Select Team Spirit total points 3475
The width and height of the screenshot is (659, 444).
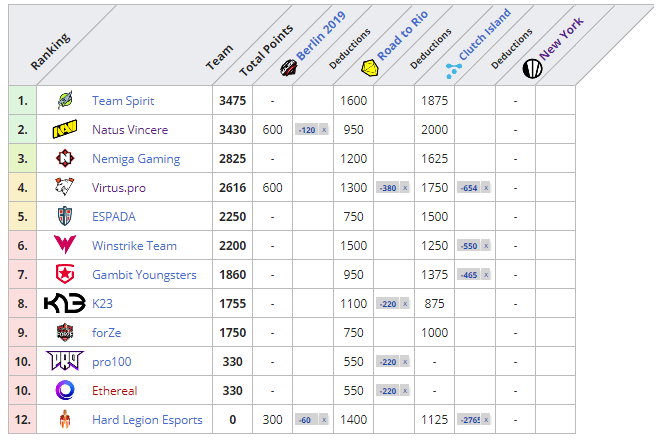pos(232,101)
